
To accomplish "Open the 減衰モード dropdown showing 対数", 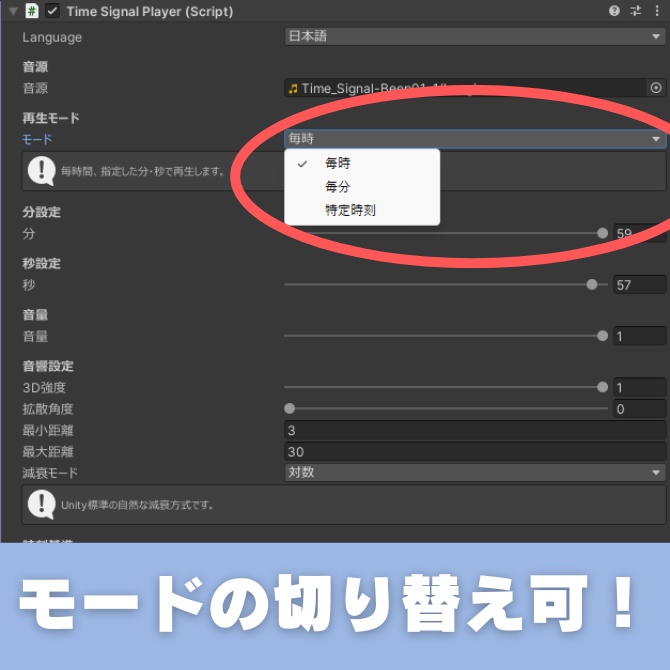I will pyautogui.click(x=475, y=473).
